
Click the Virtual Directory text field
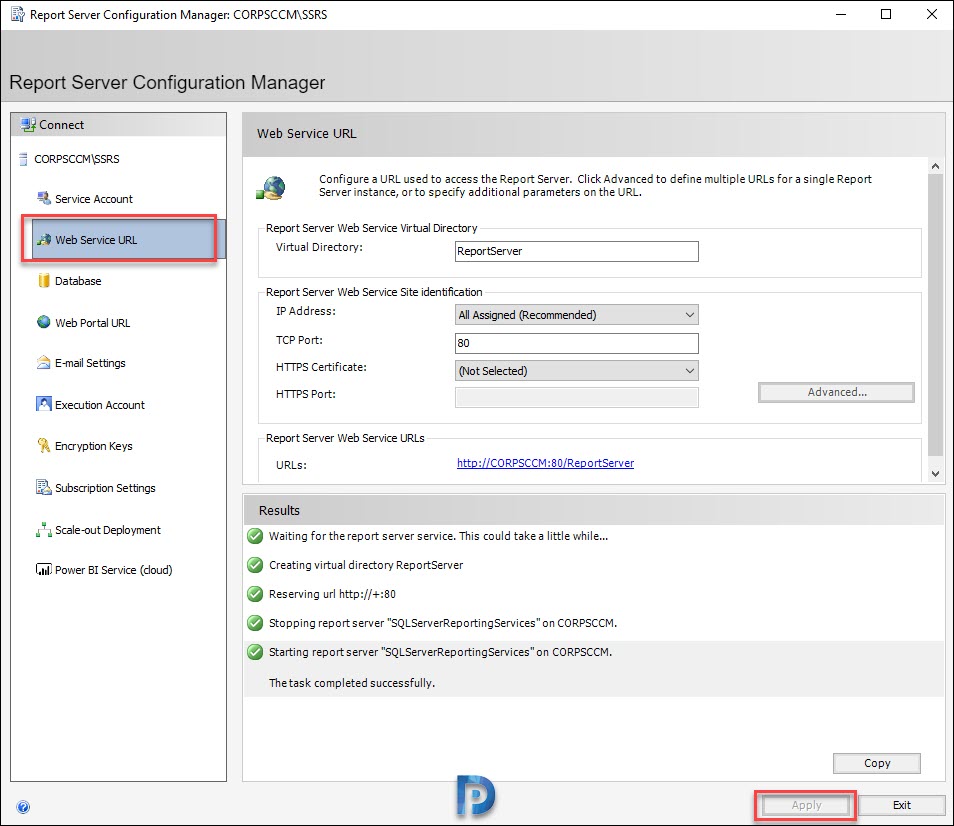pyautogui.click(x=576, y=251)
